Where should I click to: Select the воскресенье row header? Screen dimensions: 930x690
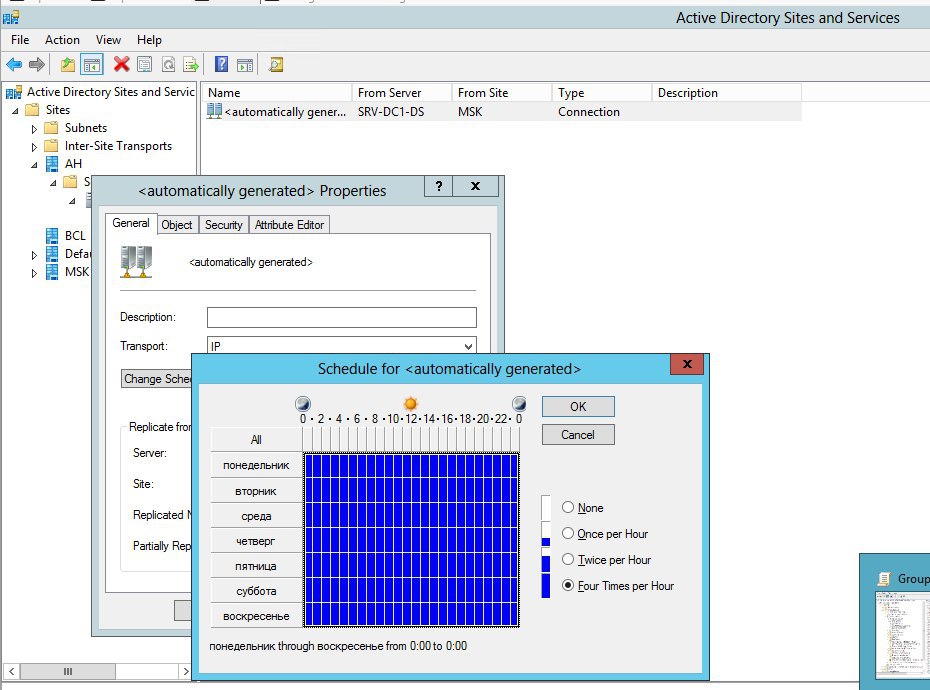tap(256, 615)
